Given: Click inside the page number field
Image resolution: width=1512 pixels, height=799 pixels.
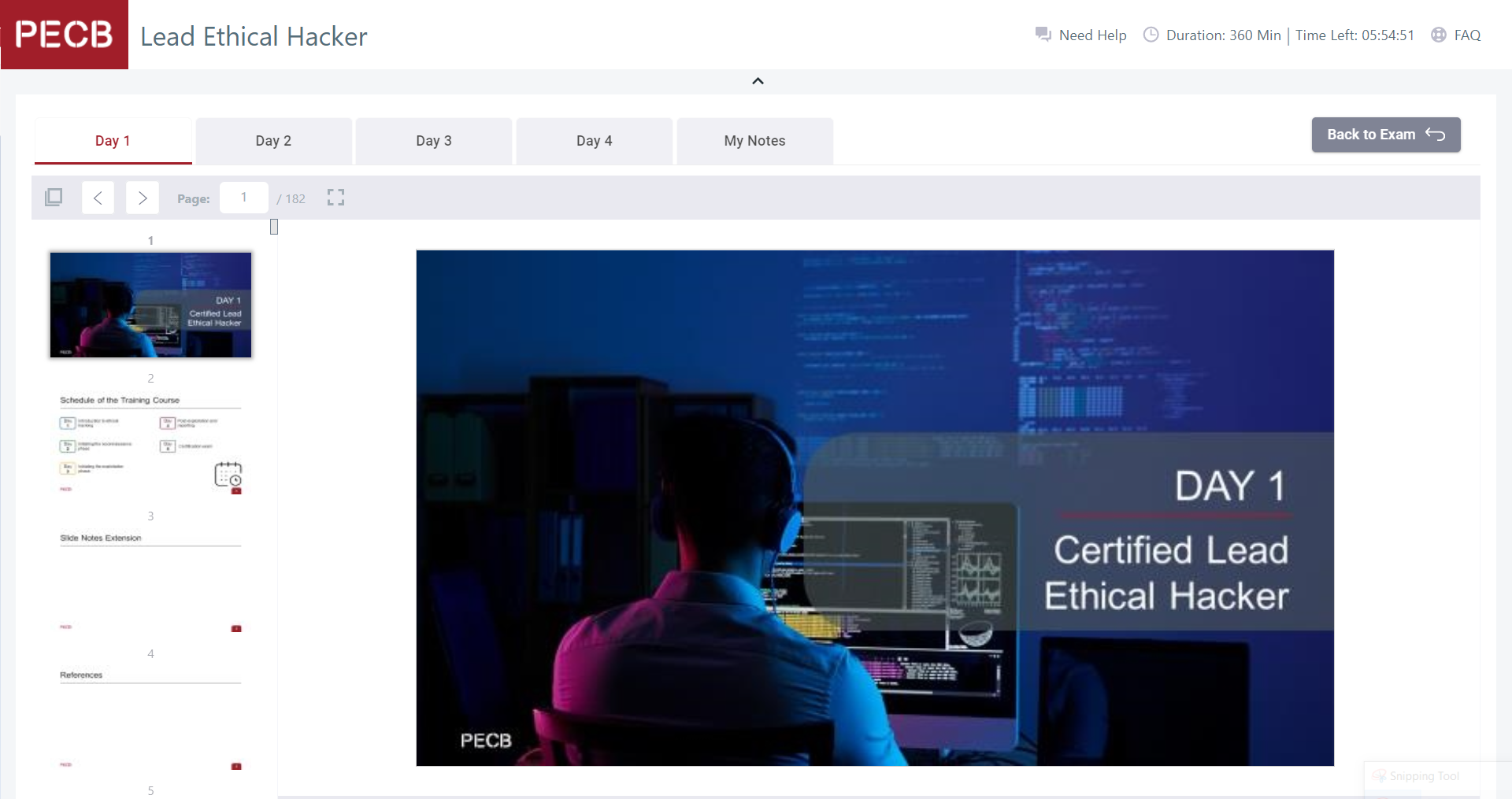Looking at the screenshot, I should (243, 197).
